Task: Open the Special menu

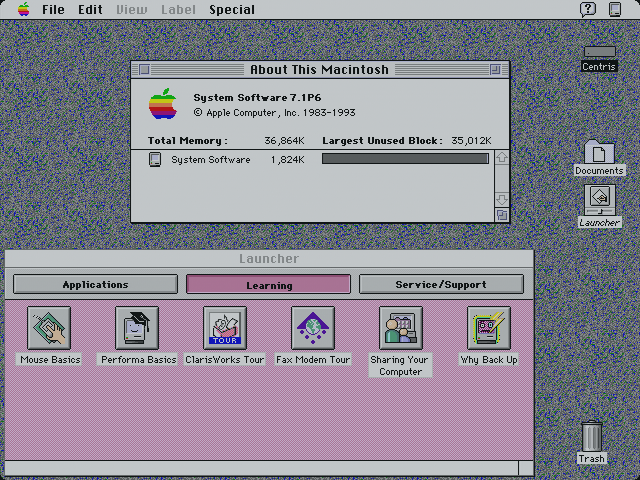Action: [x=232, y=9]
